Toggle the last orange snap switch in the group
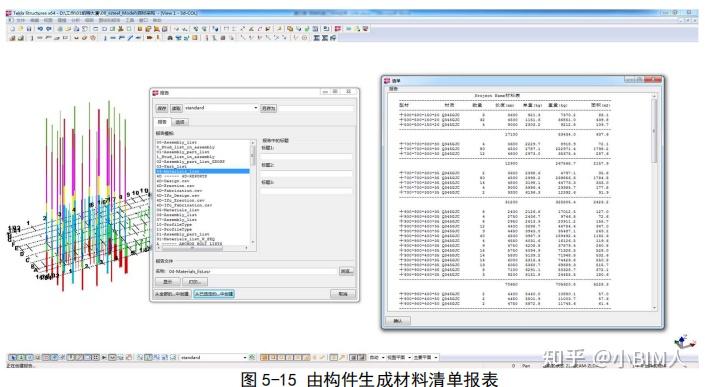705x387 pixels. tap(307, 357)
